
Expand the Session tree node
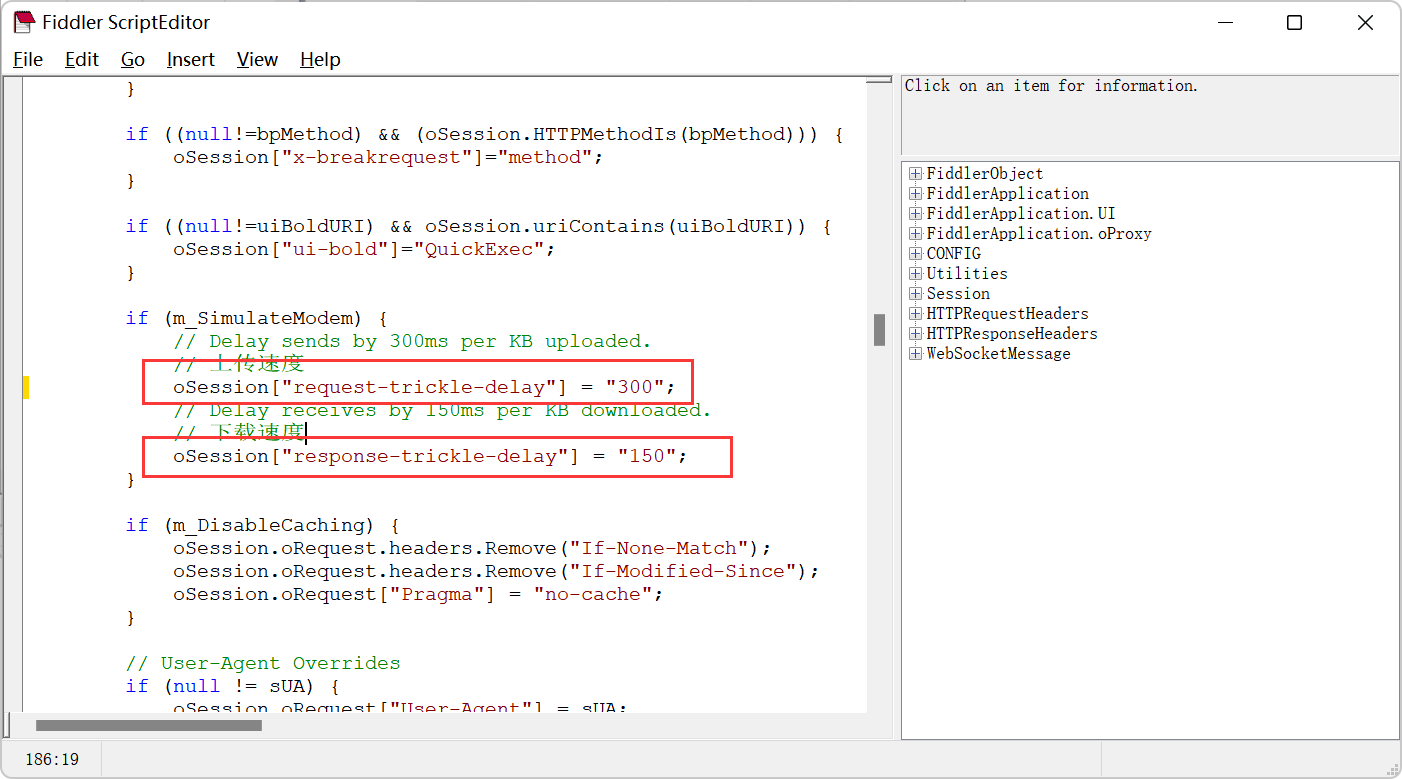[915, 294]
